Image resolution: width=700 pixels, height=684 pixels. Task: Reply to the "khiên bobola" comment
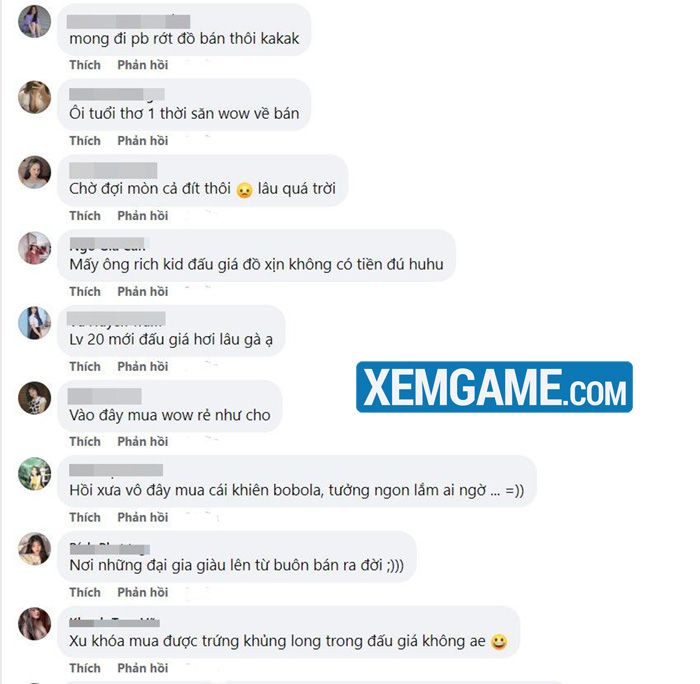[x=142, y=517]
